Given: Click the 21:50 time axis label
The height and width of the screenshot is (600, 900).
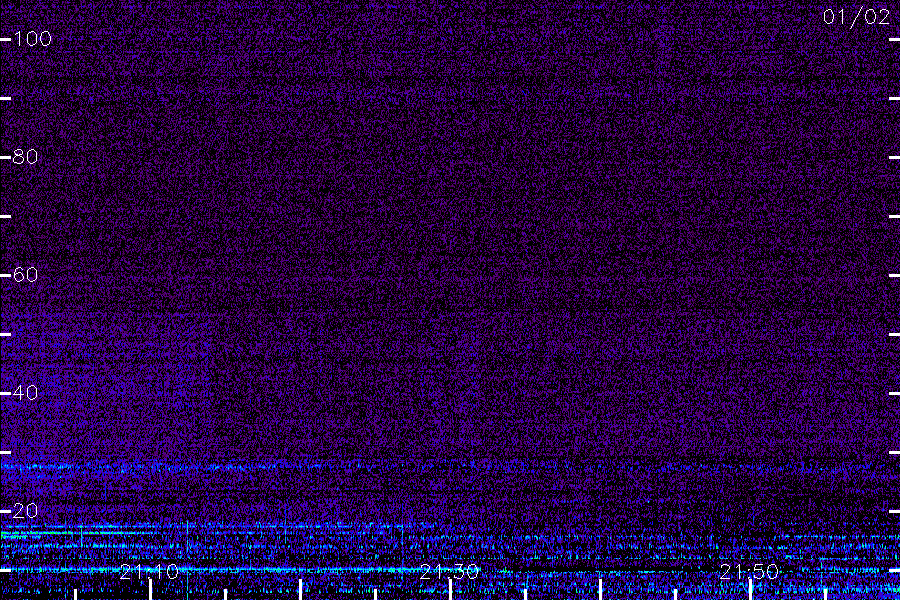Looking at the screenshot, I should (750, 572).
